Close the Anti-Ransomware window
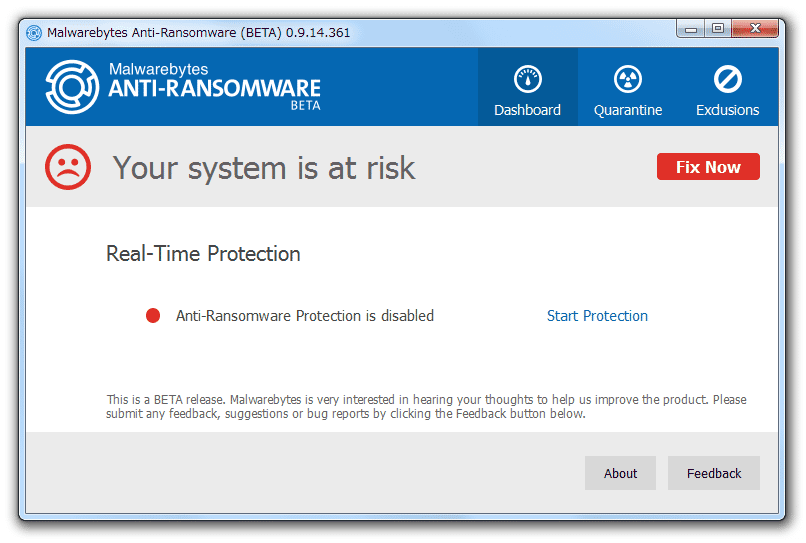Viewport: 806px width, 543px height. point(755,29)
